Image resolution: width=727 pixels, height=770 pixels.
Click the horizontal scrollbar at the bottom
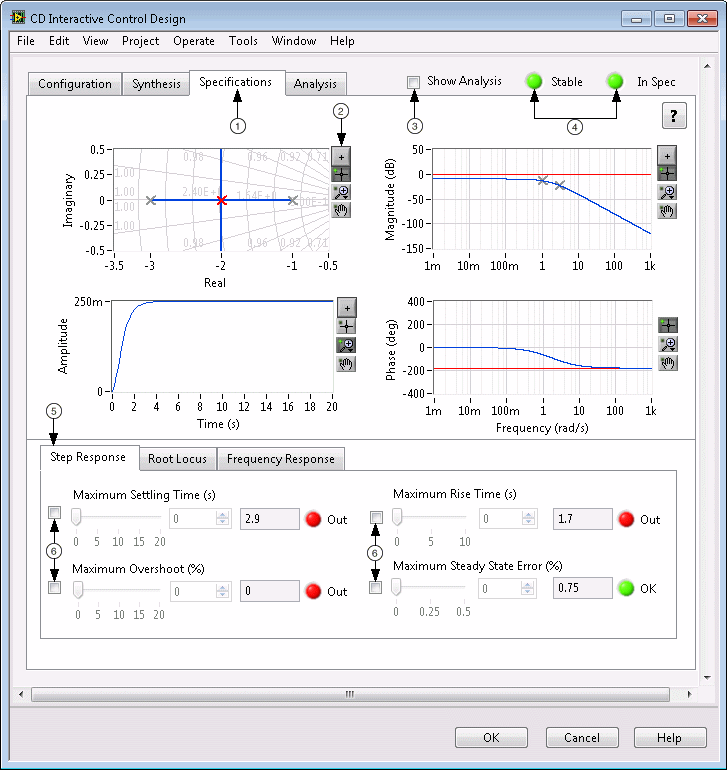pyautogui.click(x=350, y=693)
